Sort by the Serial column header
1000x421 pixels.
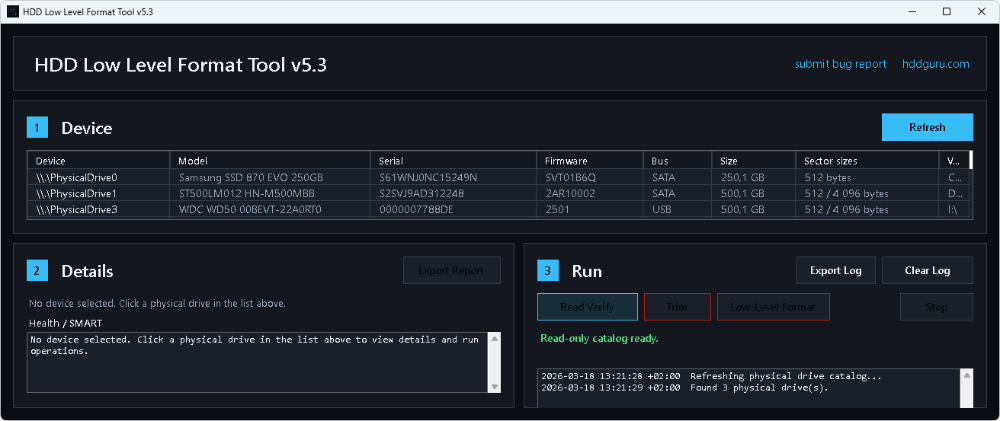[453, 161]
